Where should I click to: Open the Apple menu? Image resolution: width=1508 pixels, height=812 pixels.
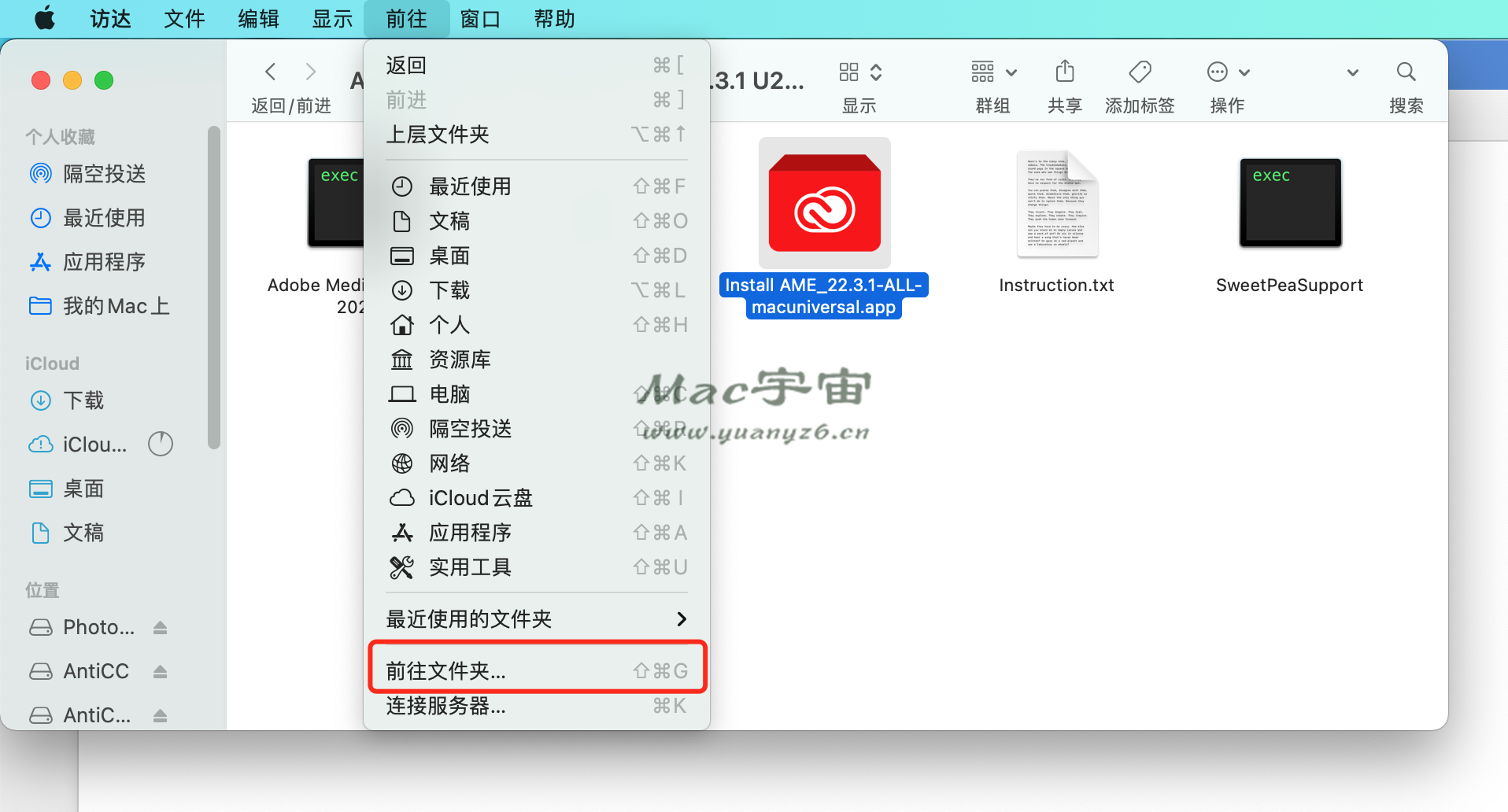[45, 18]
